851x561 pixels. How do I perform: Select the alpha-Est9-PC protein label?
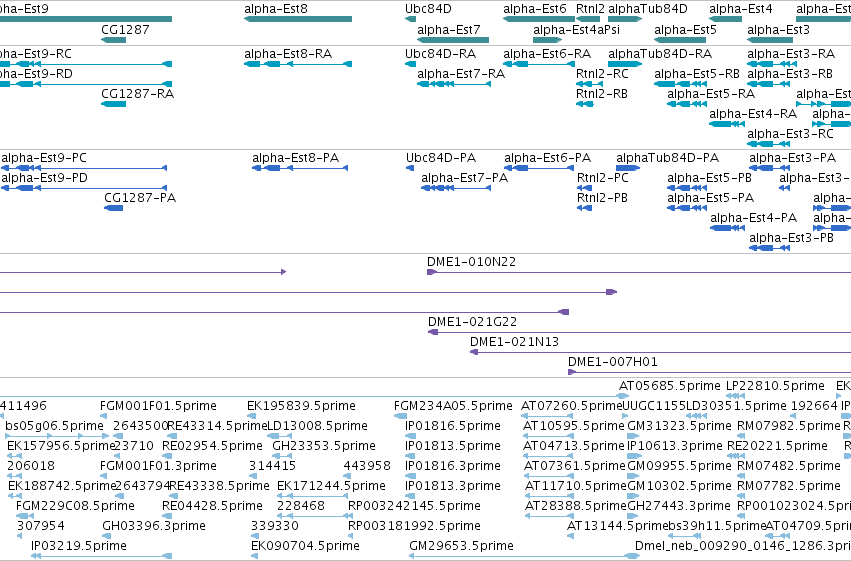coord(44,157)
